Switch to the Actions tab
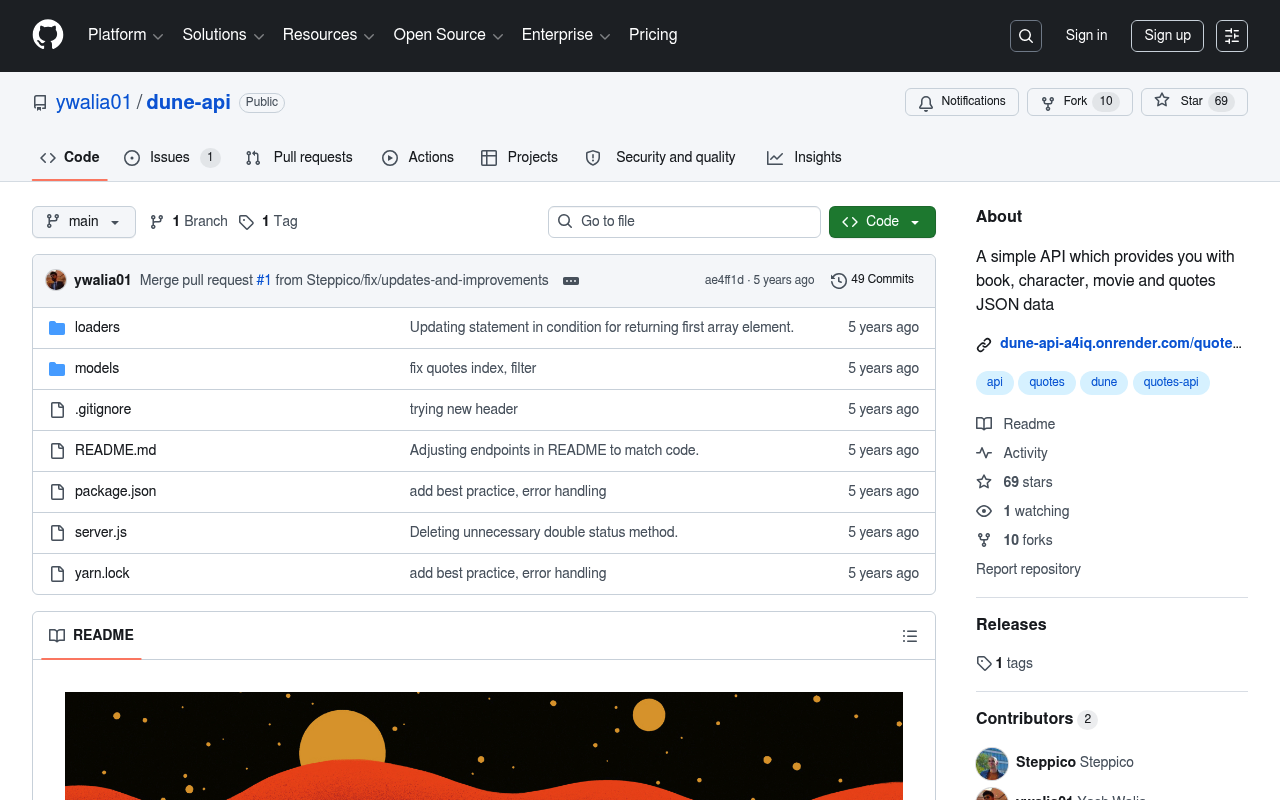 pos(418,158)
